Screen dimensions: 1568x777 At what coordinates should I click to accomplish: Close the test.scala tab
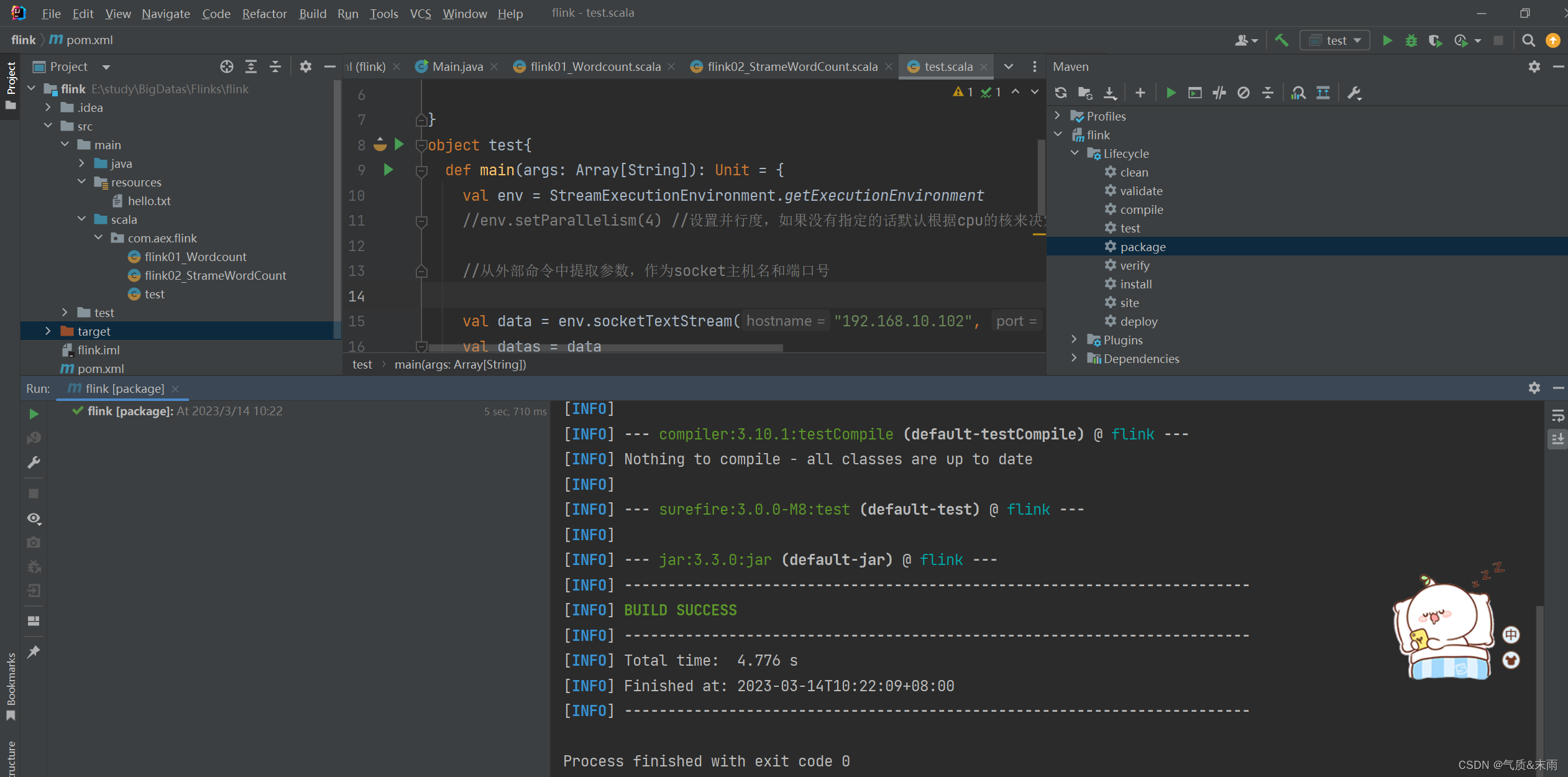pyautogui.click(x=984, y=67)
